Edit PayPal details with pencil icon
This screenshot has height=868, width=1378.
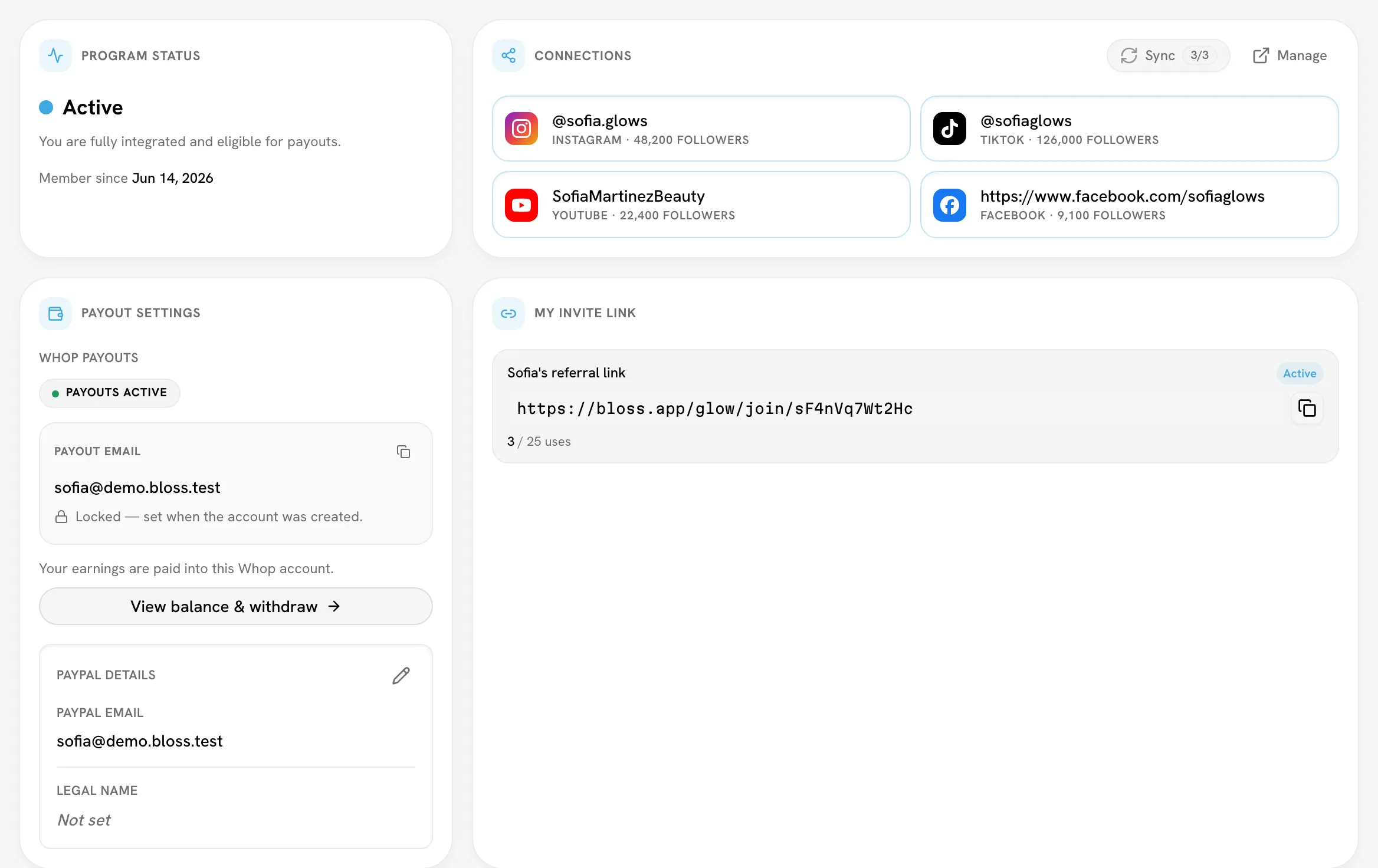click(x=401, y=676)
